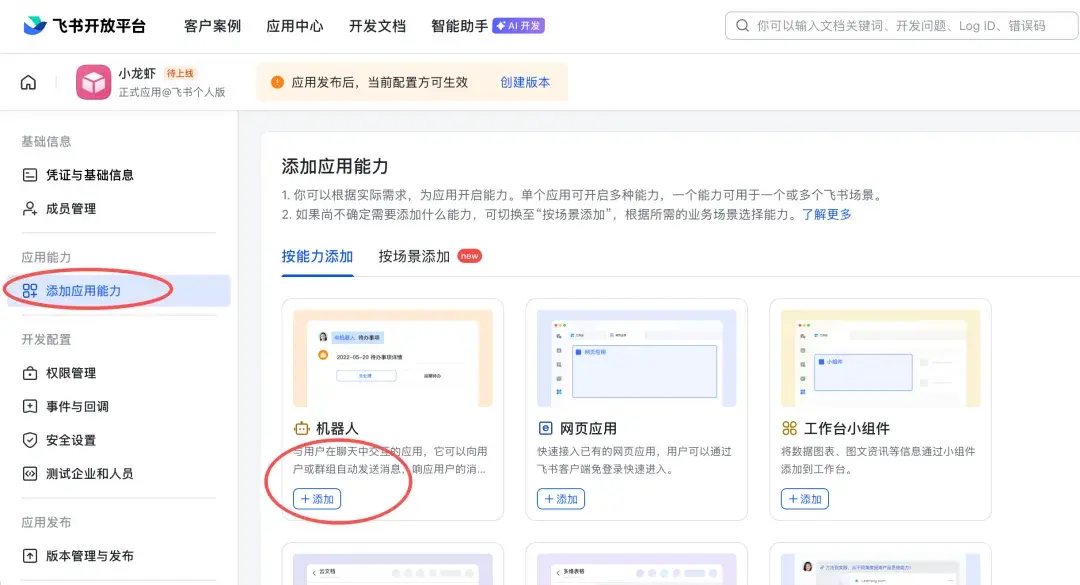Click the Feishu Open Platform logo

point(85,26)
